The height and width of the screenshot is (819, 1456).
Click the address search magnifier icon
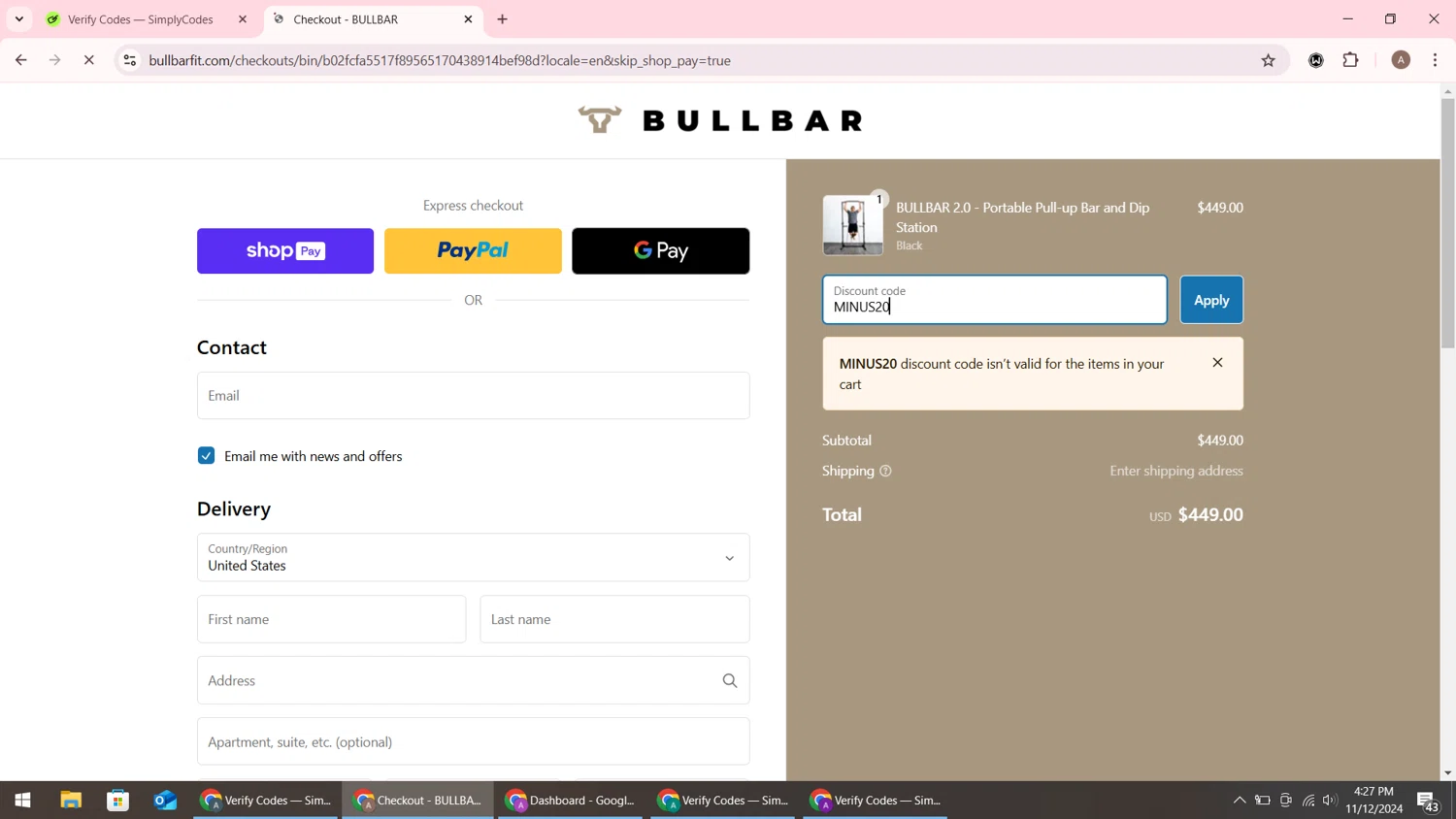tap(730, 681)
